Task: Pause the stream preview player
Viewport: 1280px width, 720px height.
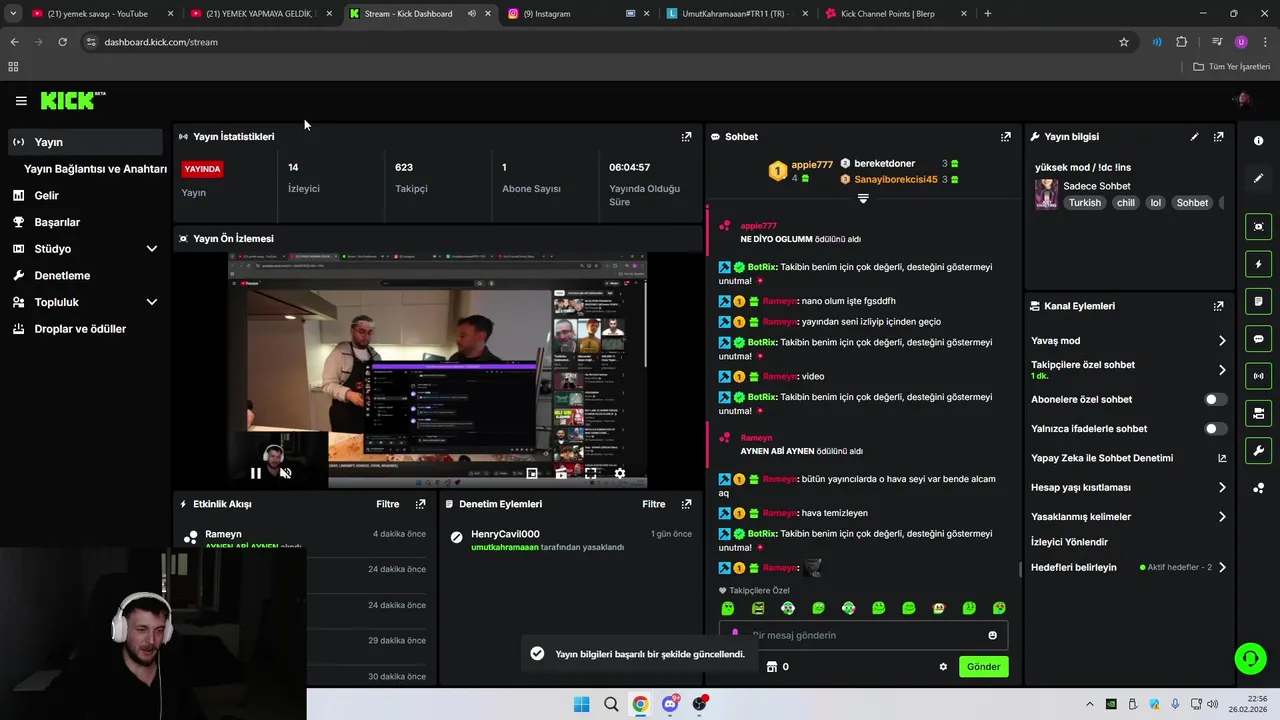Action: 255,473
